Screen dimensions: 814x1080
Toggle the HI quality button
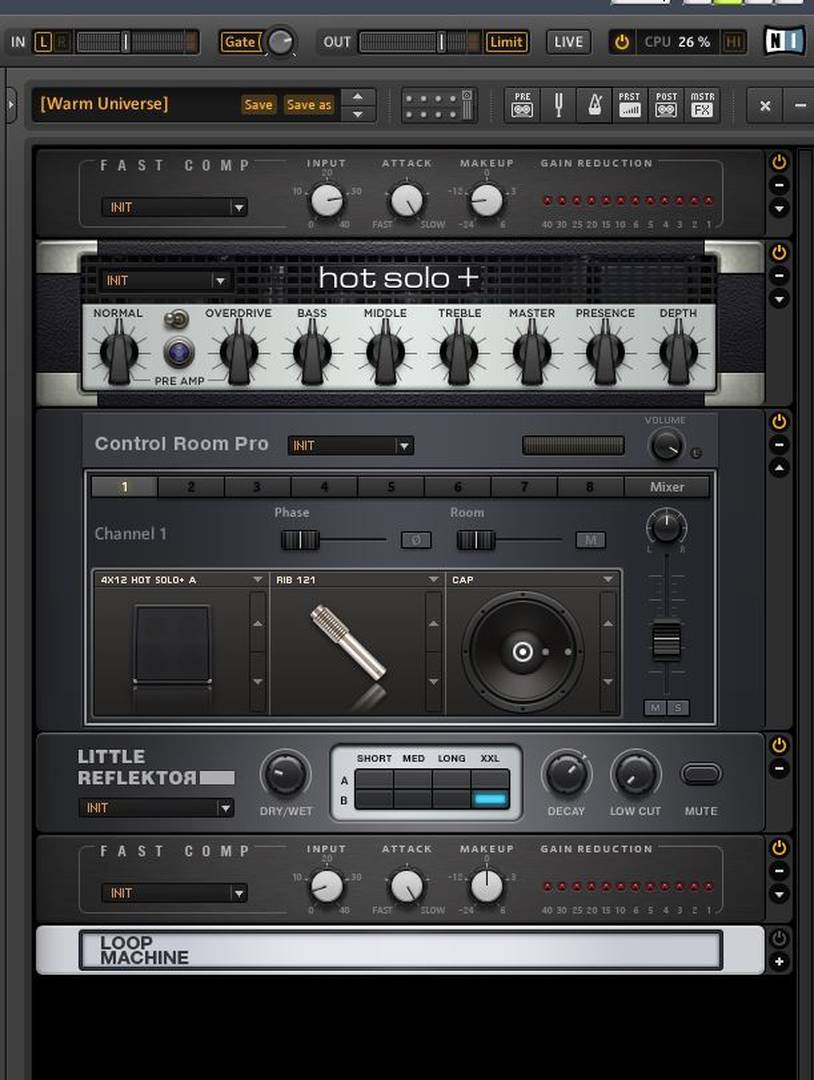(x=734, y=42)
